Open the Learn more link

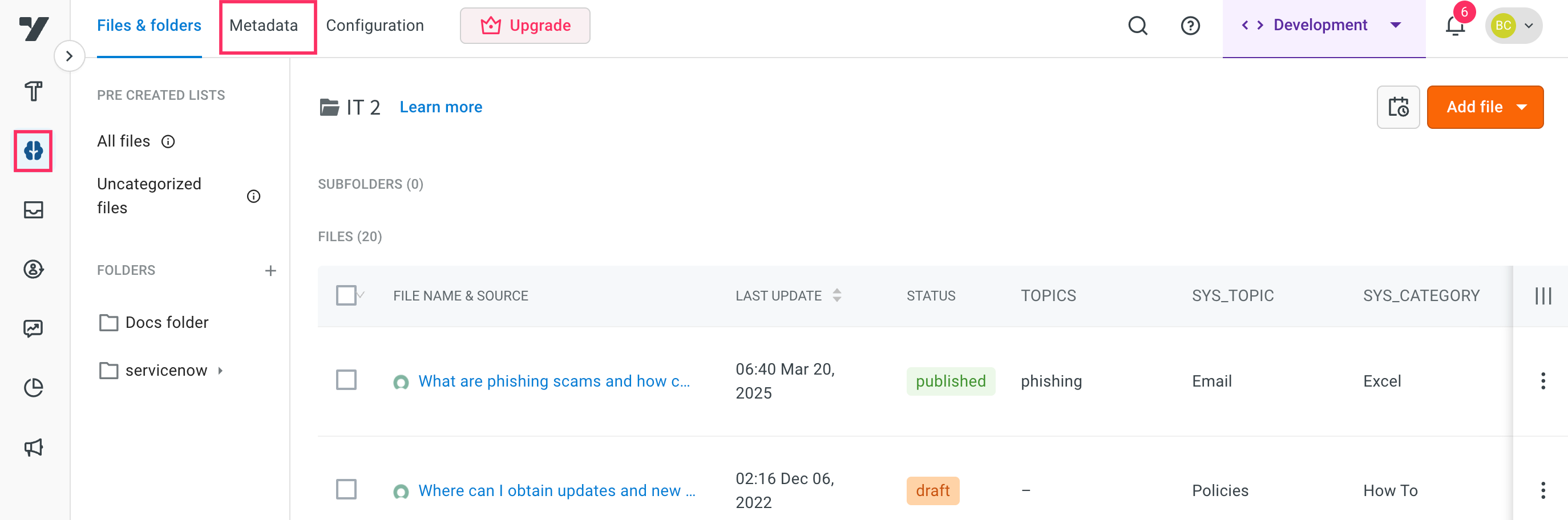click(441, 107)
